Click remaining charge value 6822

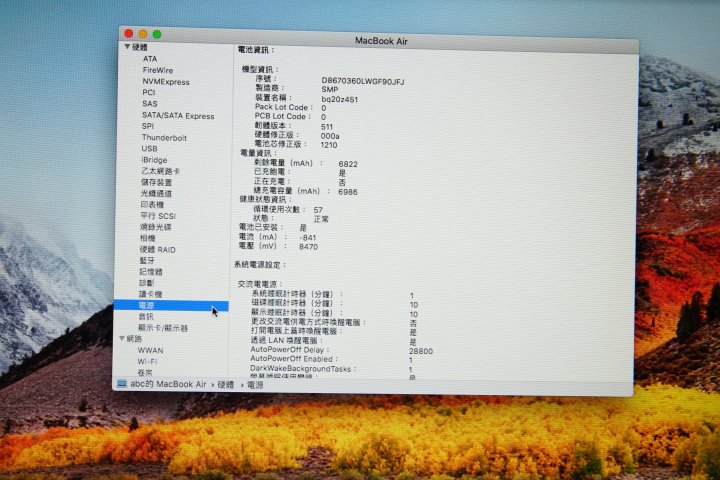(348, 164)
